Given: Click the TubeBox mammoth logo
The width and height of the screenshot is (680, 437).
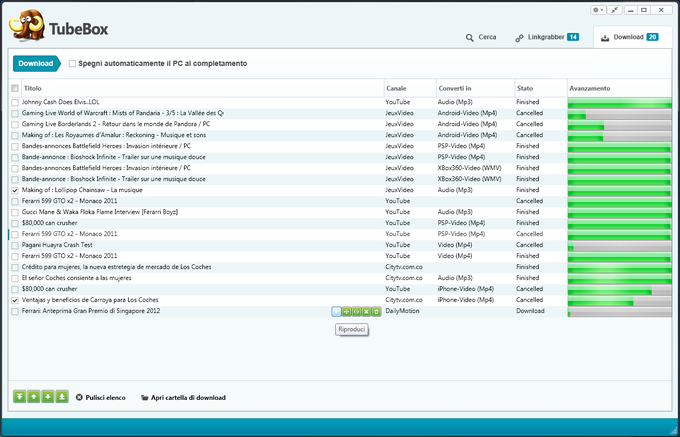Looking at the screenshot, I should (27, 26).
